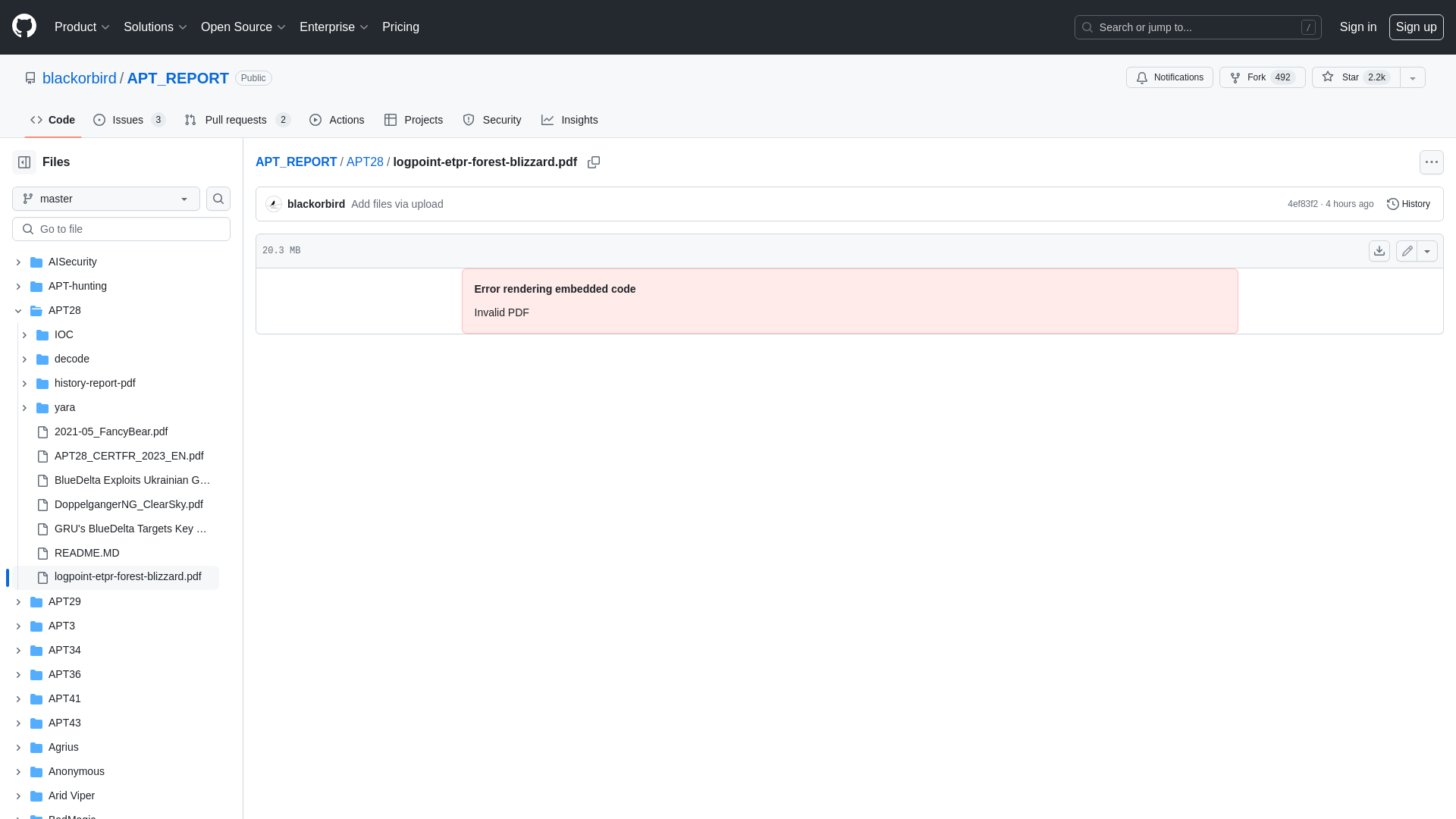Click the edit/pencil file icon
Image resolution: width=1456 pixels, height=819 pixels.
point(1407,250)
